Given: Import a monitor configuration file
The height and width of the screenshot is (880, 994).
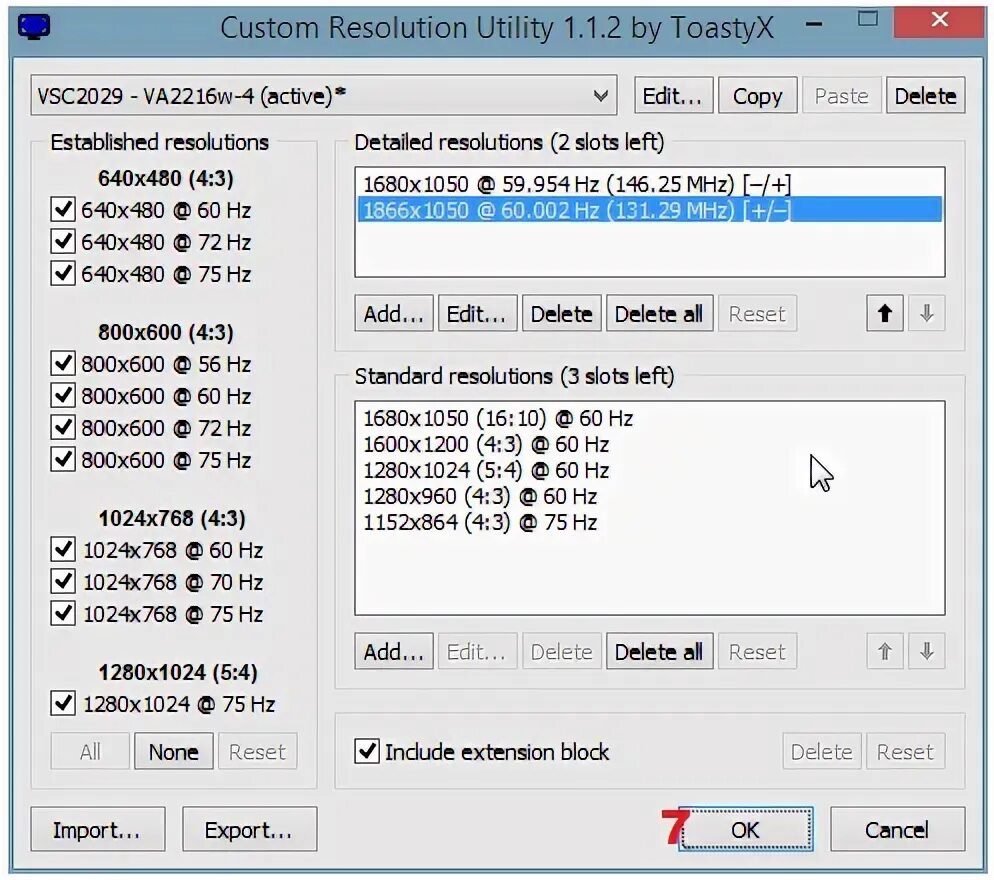Looking at the screenshot, I should [x=98, y=829].
